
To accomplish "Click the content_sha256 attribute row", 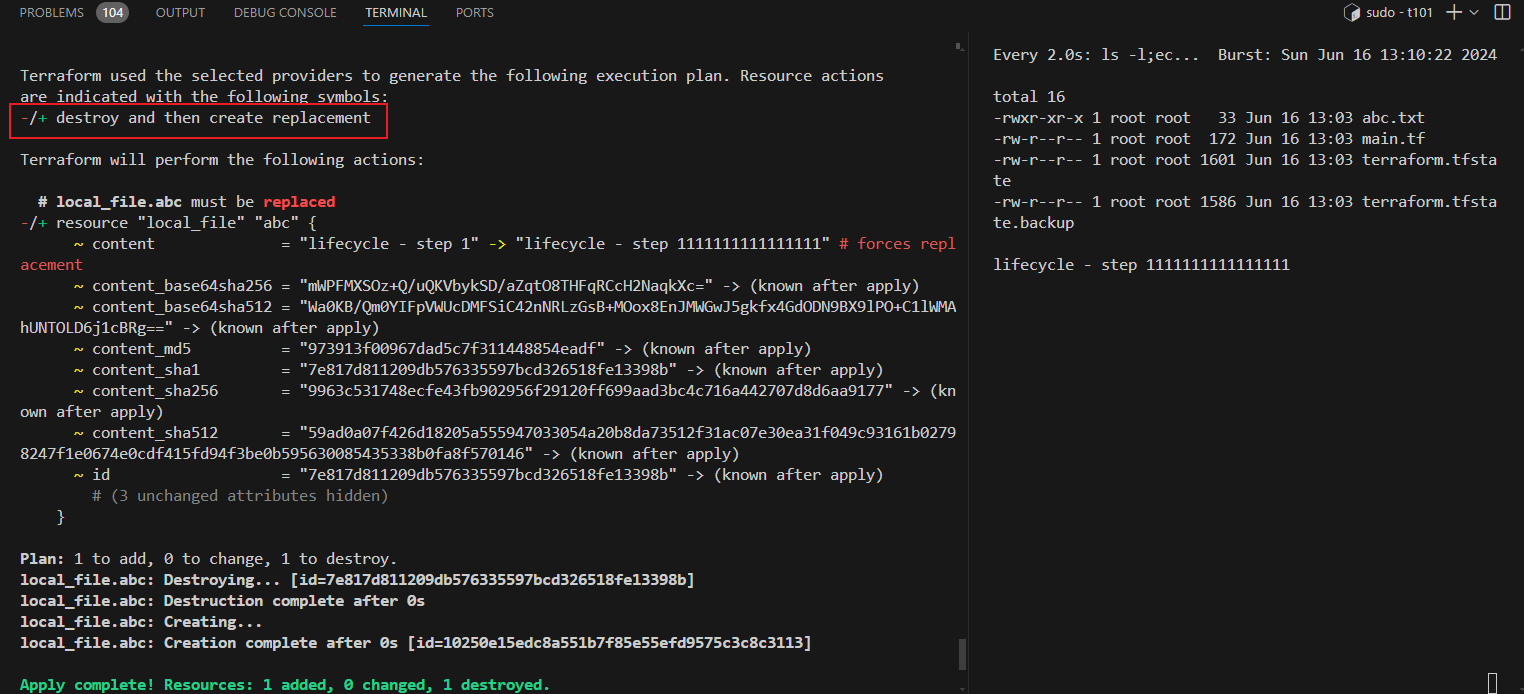I will [x=488, y=401].
